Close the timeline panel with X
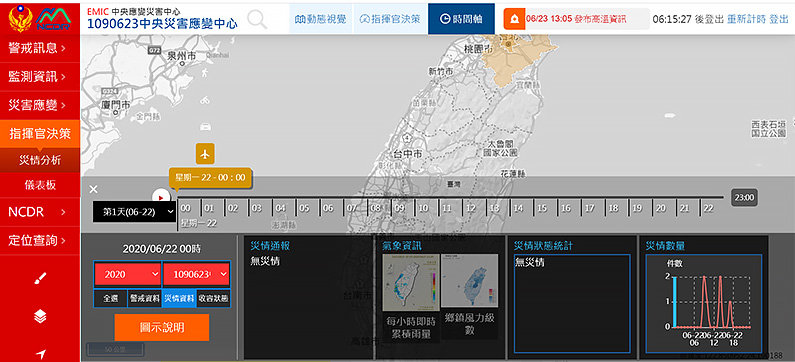The height and width of the screenshot is (362, 795). (93, 190)
